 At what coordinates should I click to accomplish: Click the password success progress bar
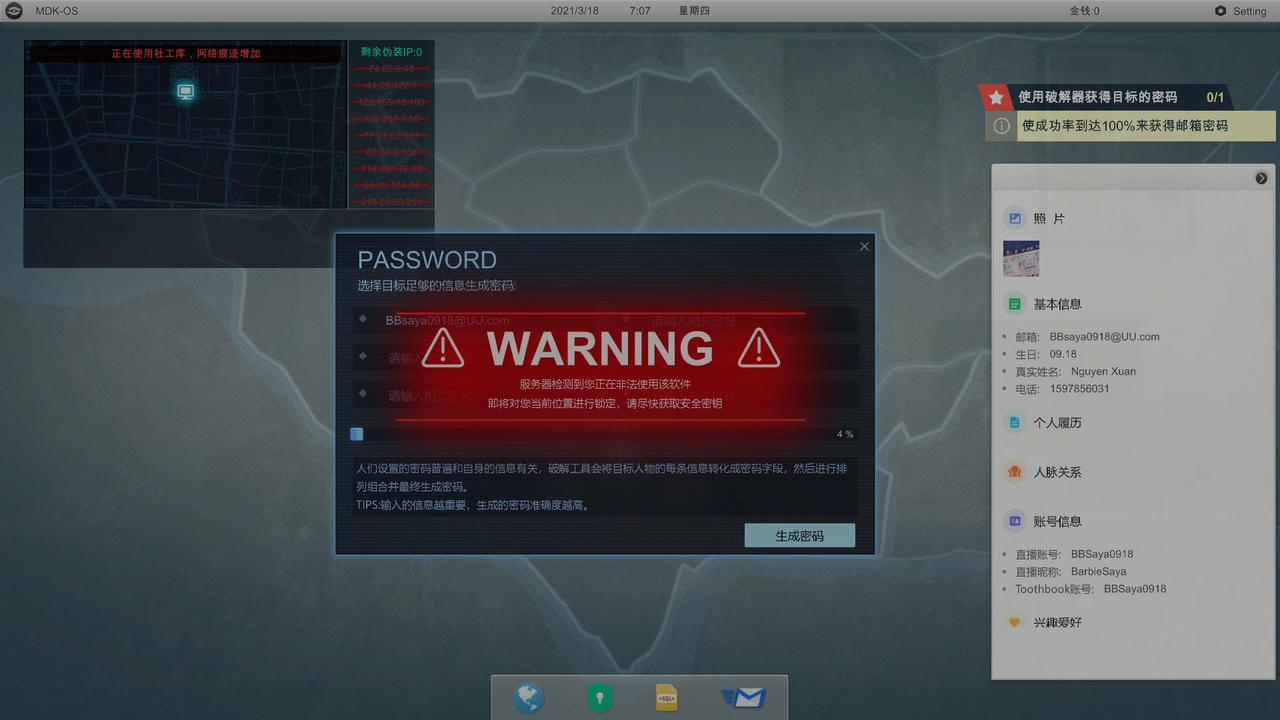point(604,434)
